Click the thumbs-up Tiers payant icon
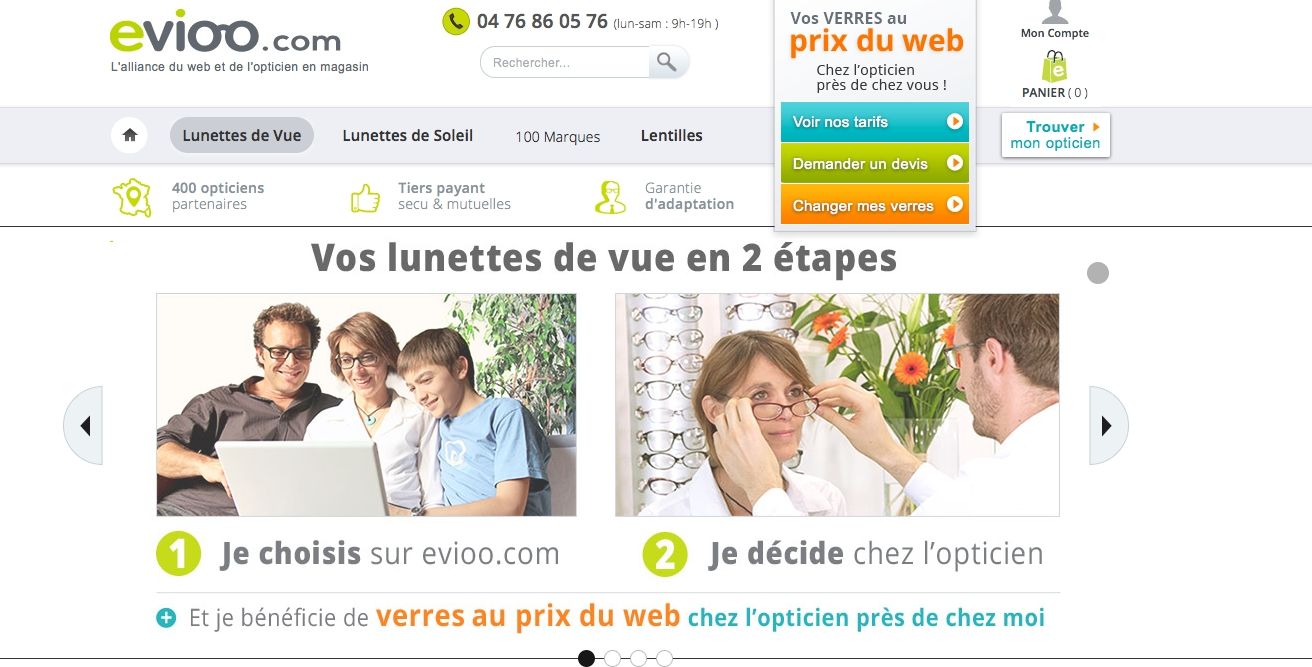Viewport: 1312px width, 667px height. pyautogui.click(x=366, y=197)
